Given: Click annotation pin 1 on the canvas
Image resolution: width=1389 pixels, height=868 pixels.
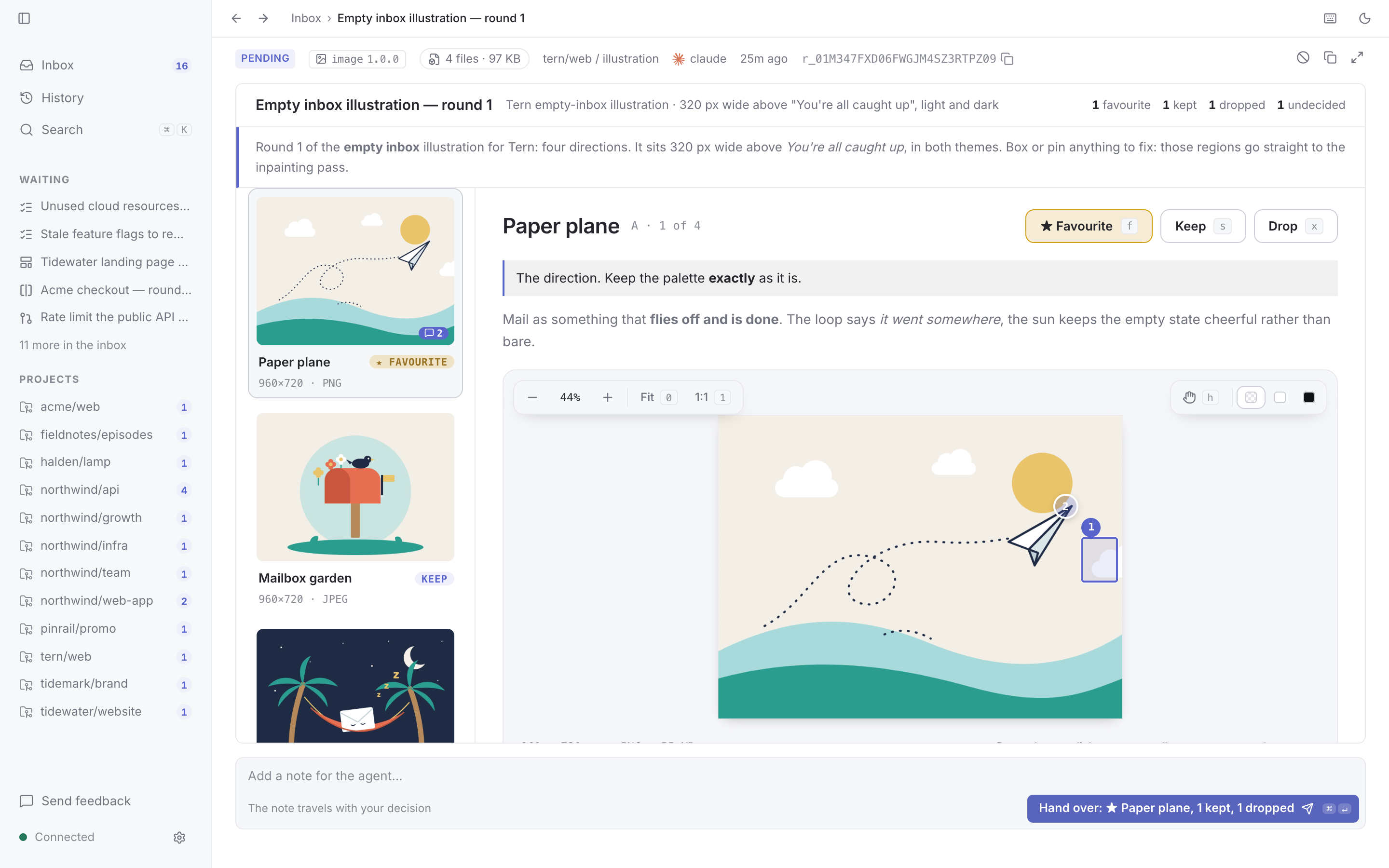Looking at the screenshot, I should pyautogui.click(x=1090, y=527).
